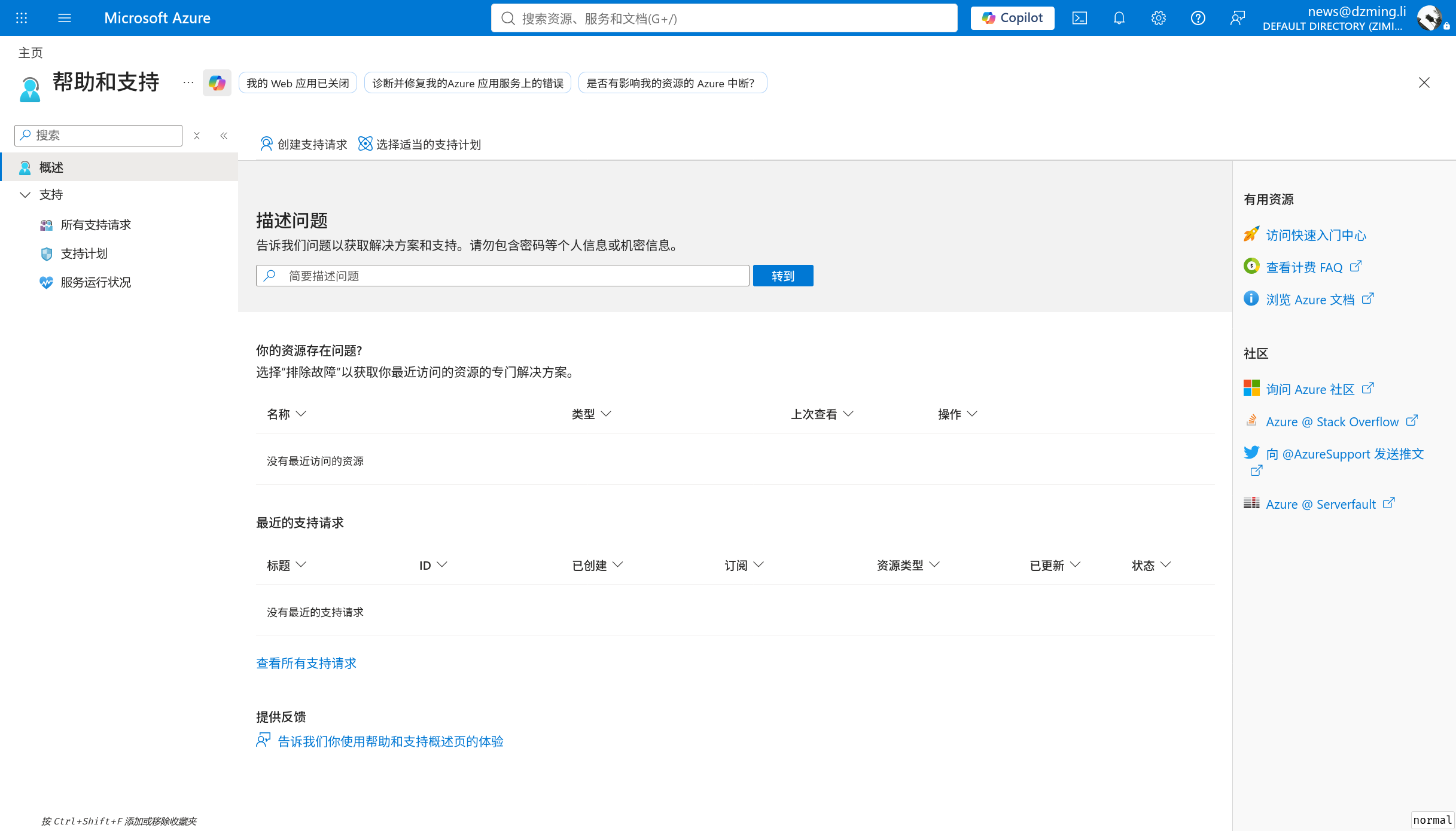Open the feedback icon in top bar
The image size is (1456, 831).
[1237, 18]
